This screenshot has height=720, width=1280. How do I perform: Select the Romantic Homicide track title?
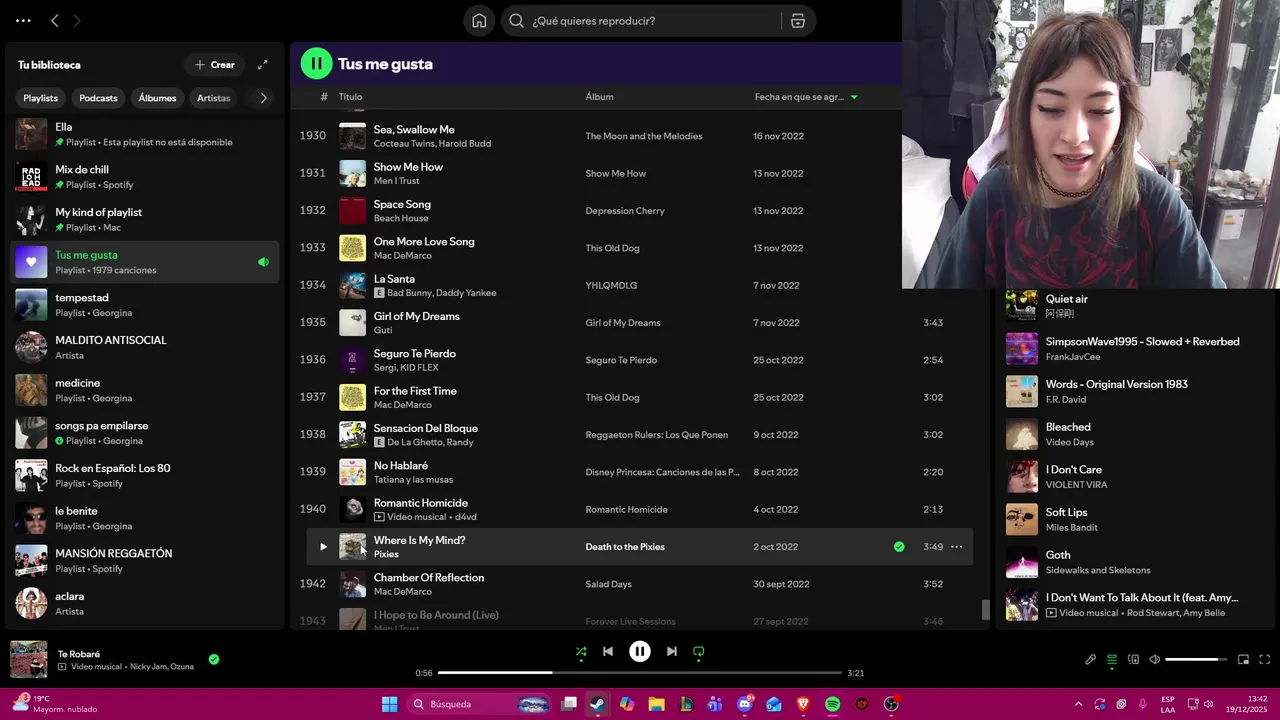tap(421, 503)
